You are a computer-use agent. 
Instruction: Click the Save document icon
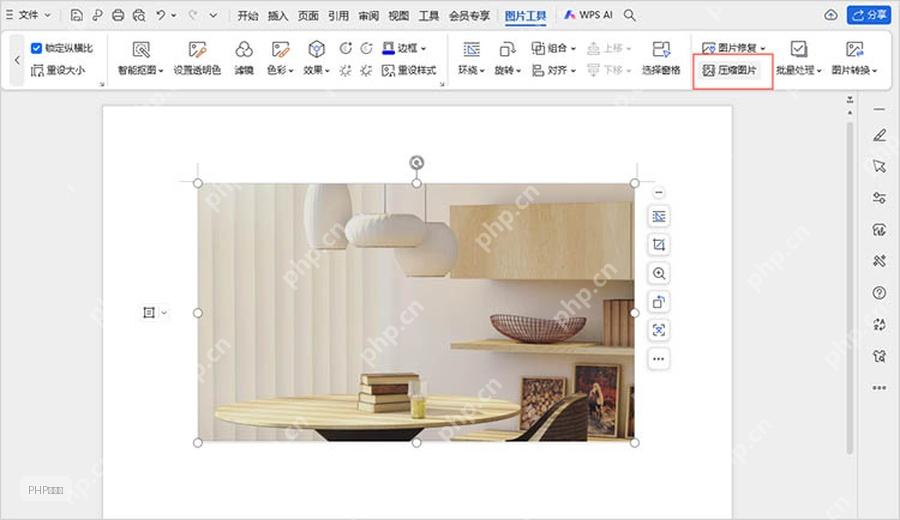[76, 15]
